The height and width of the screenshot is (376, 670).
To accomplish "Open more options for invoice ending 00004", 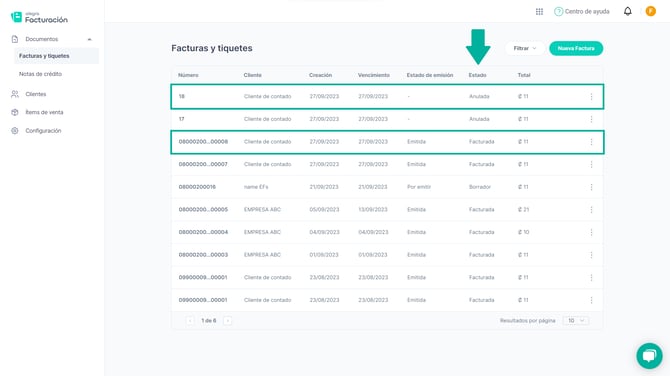I will click(591, 232).
